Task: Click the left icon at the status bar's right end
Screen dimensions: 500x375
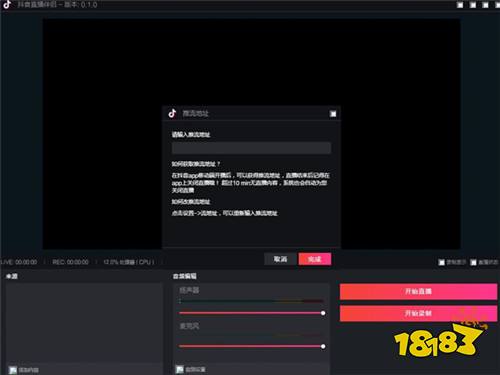Action: [441, 262]
